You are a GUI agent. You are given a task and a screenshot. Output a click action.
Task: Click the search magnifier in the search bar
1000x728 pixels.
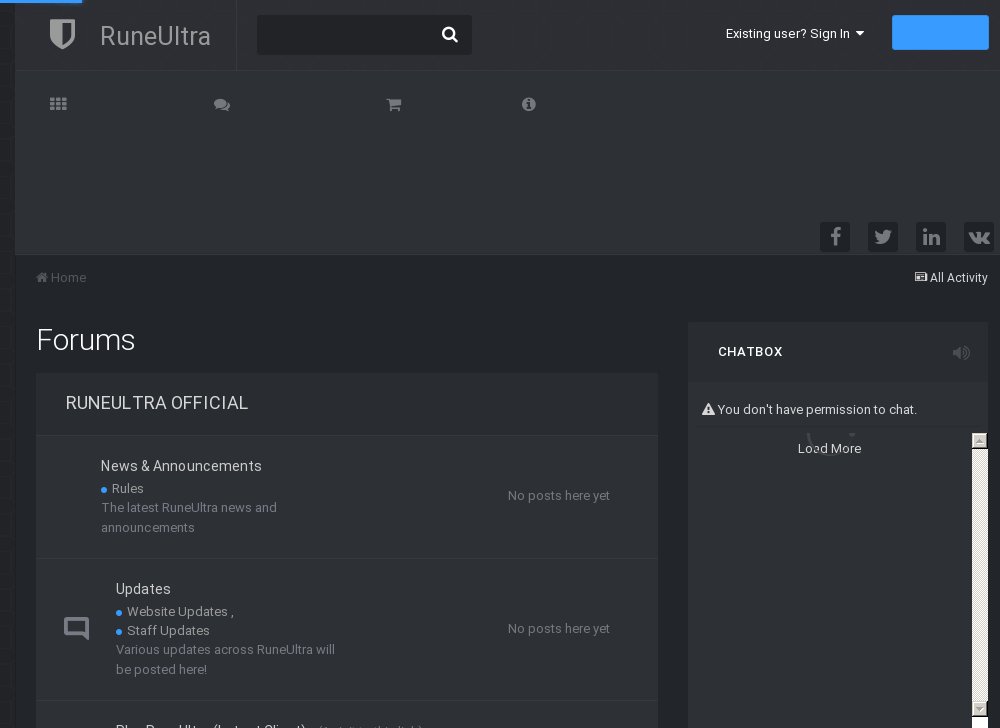click(450, 34)
